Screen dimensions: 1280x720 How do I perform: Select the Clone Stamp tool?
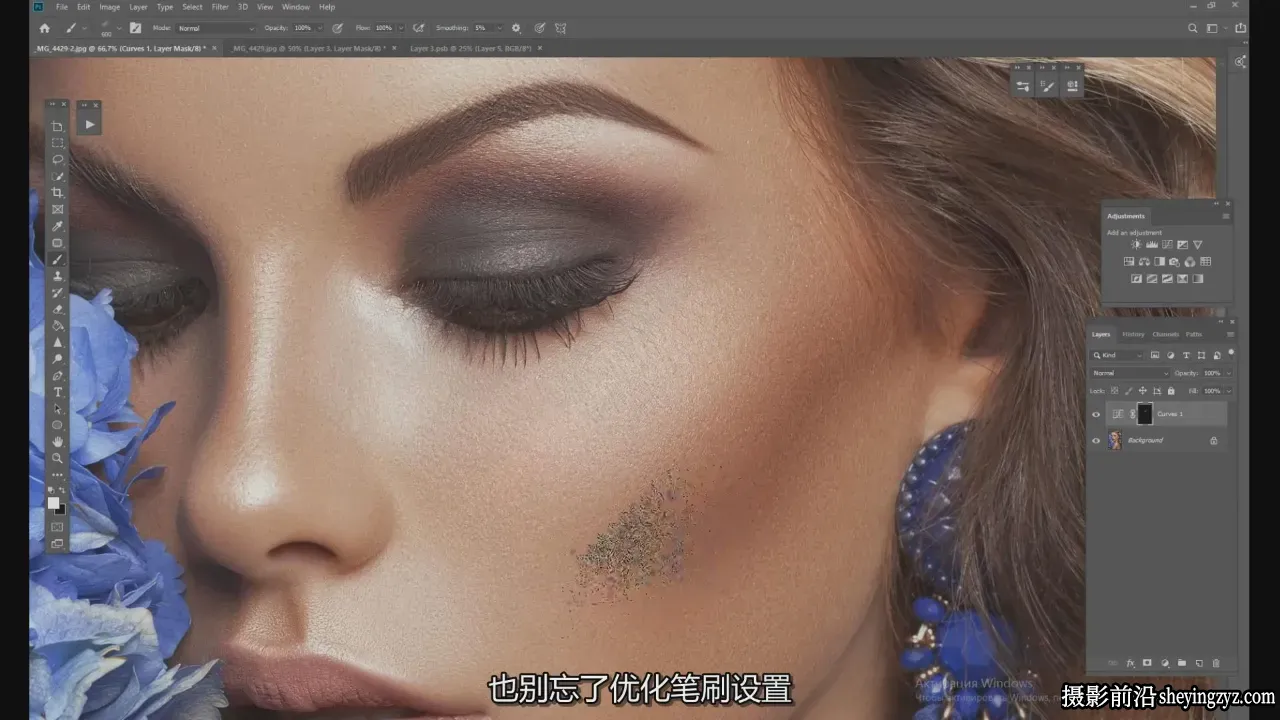58,276
